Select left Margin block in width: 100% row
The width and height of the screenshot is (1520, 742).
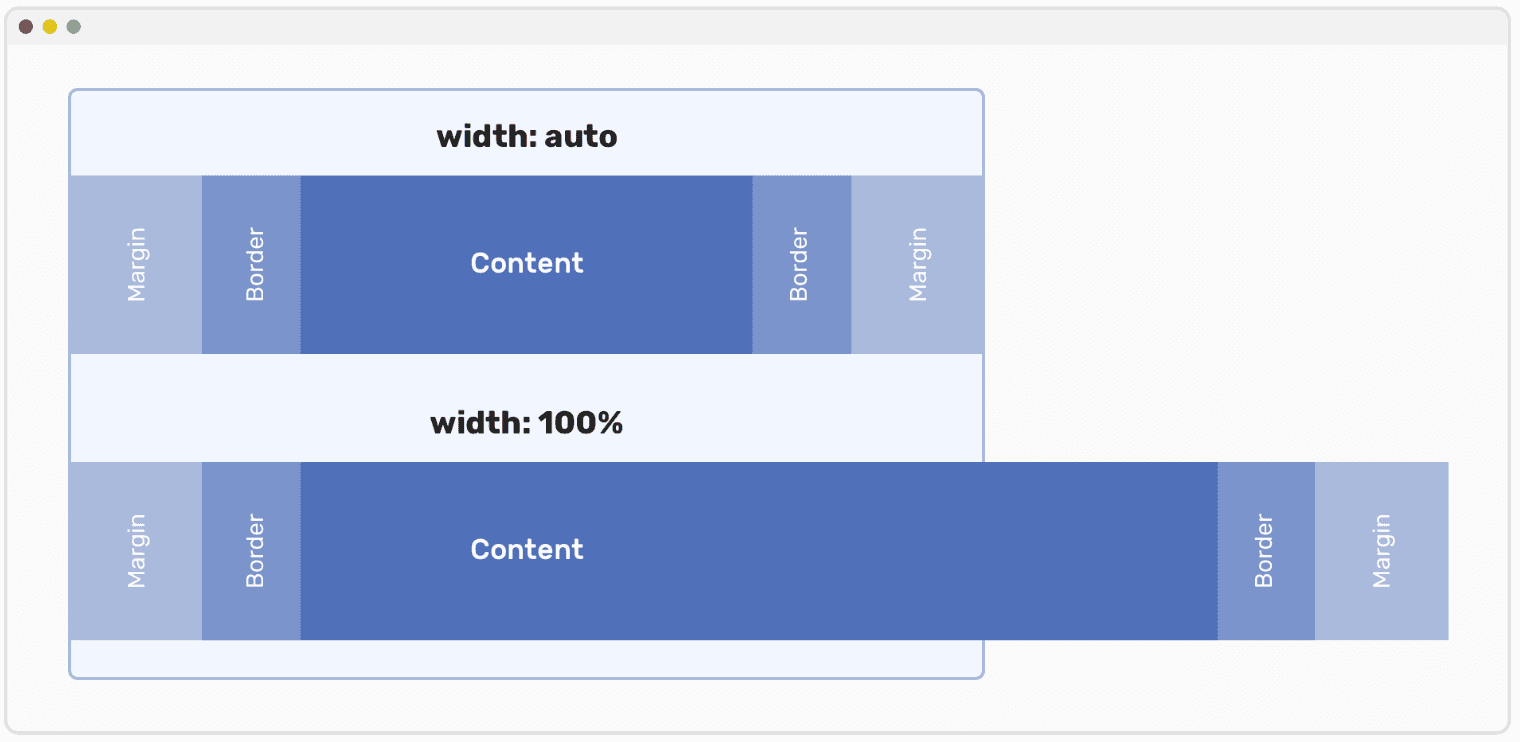coord(136,551)
